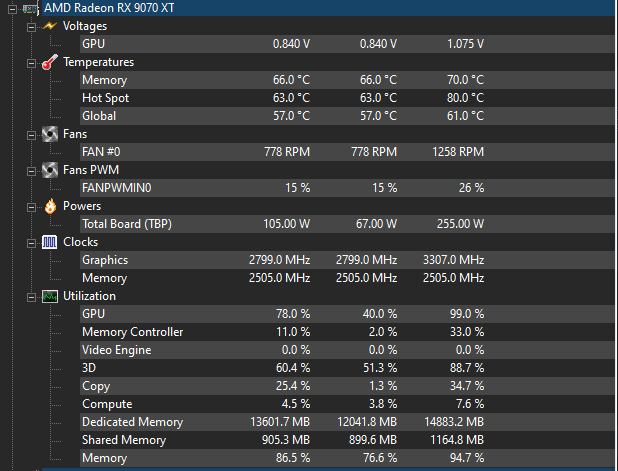The height and width of the screenshot is (471, 618).
Task: Select the Global temperature row
Action: point(347,116)
